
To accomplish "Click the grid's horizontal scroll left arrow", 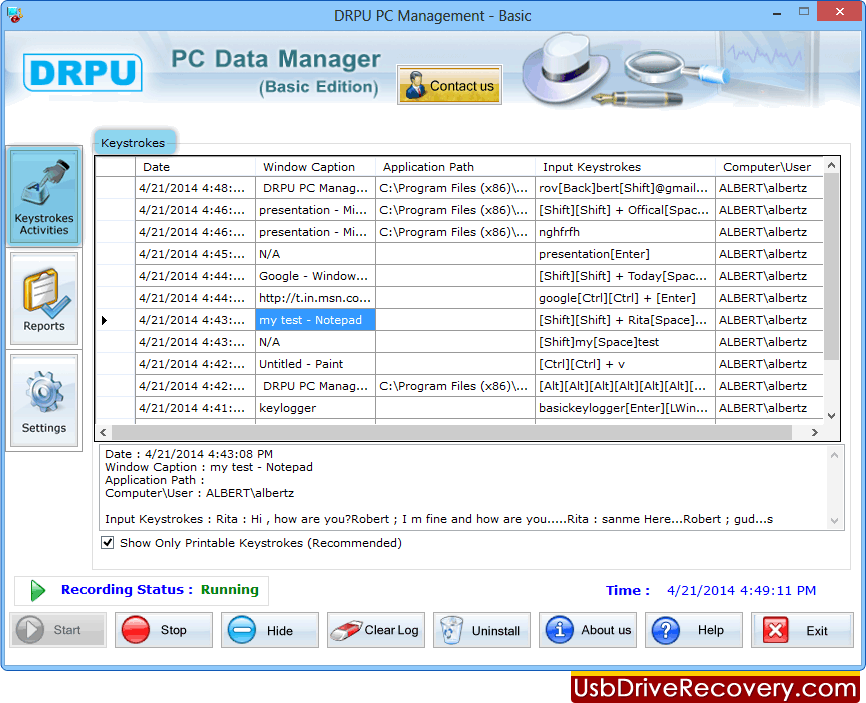I will coord(103,432).
